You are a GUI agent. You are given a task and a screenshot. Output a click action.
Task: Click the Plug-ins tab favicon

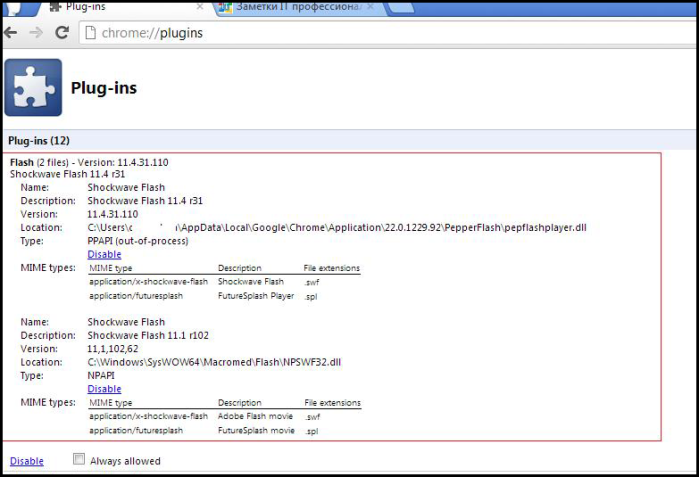(x=55, y=7)
